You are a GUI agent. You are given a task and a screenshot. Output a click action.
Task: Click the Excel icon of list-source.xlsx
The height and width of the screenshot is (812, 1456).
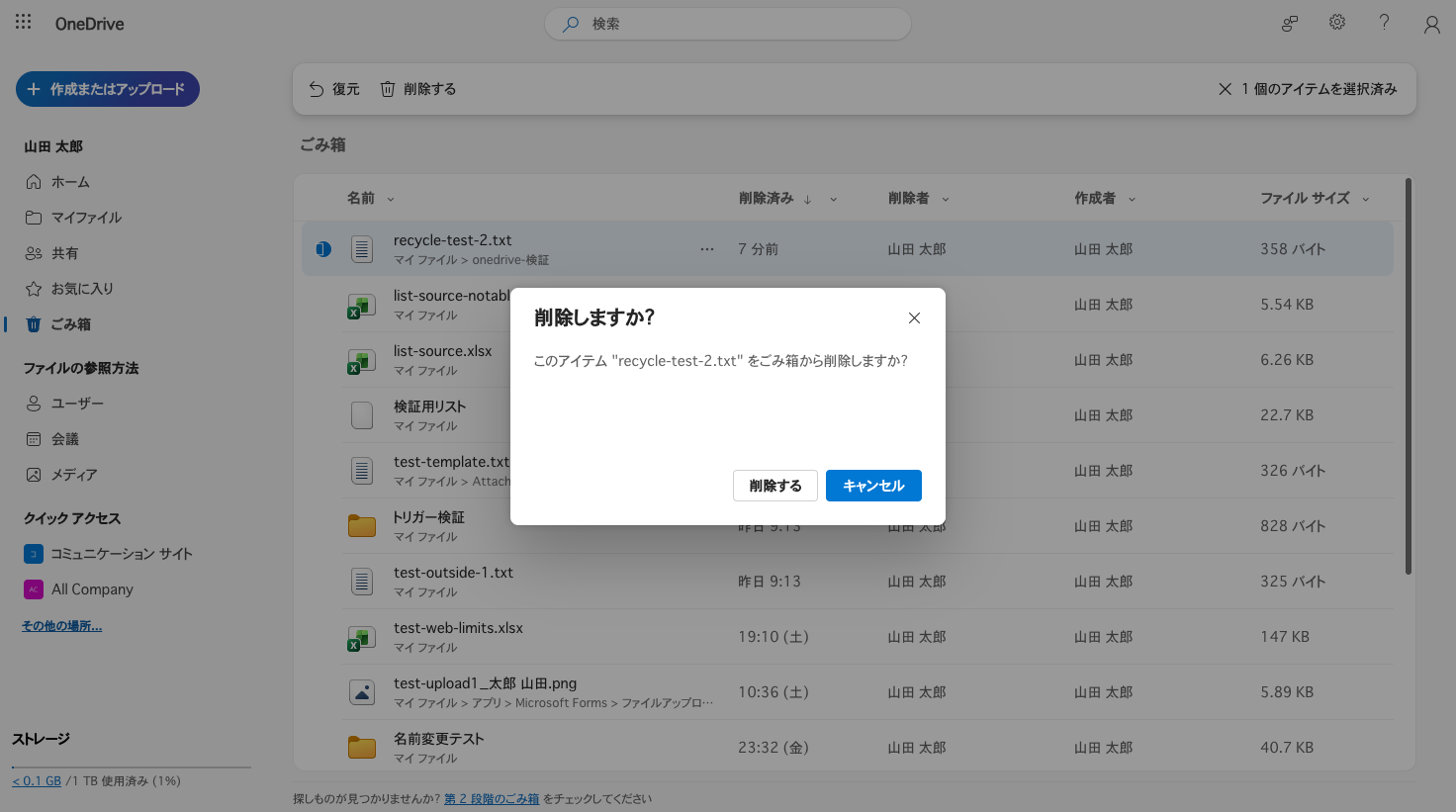(359, 362)
